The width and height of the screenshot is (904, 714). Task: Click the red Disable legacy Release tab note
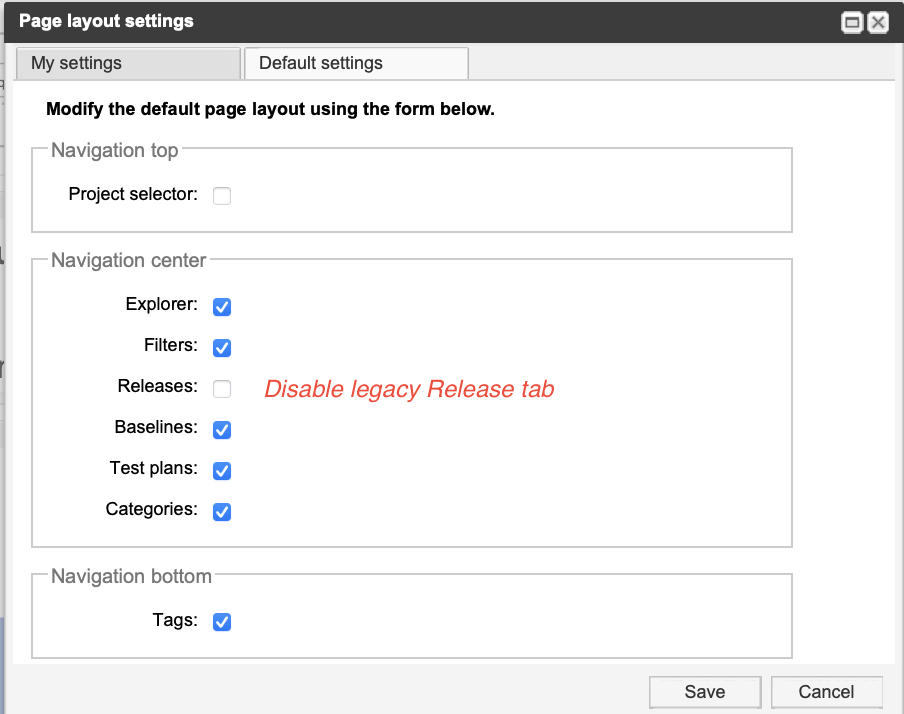click(409, 390)
